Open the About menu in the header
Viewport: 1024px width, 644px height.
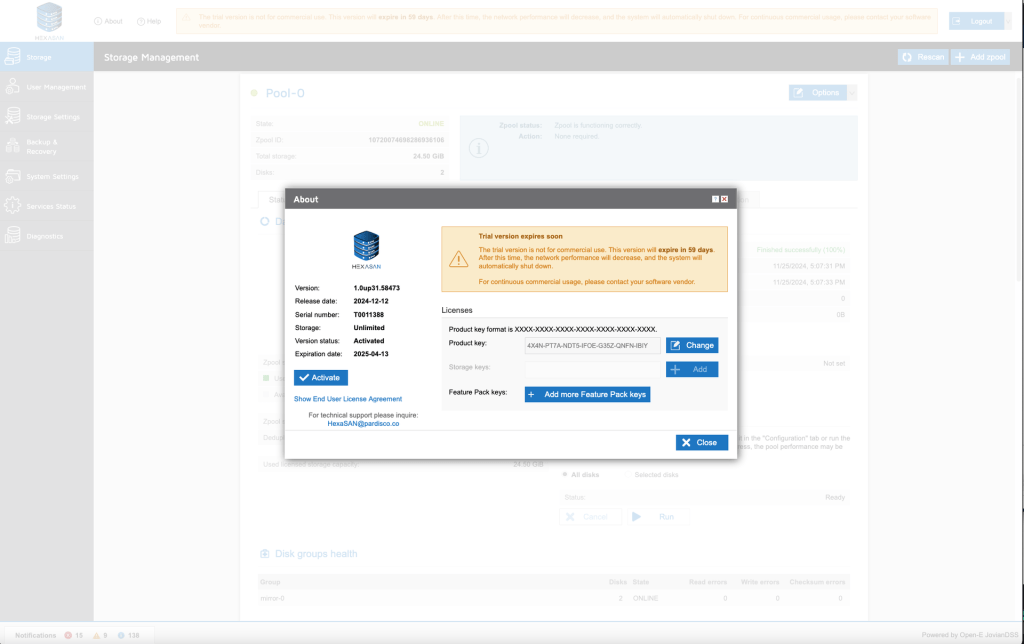click(x=108, y=21)
